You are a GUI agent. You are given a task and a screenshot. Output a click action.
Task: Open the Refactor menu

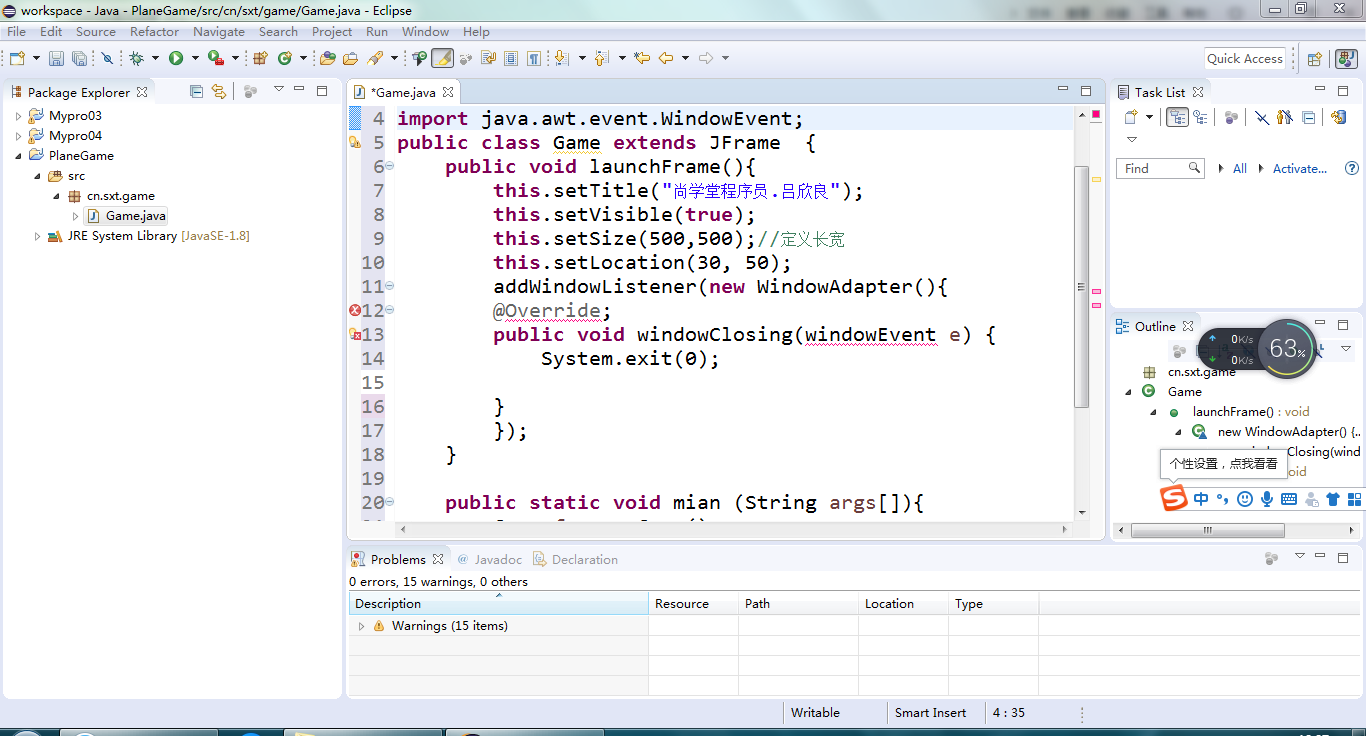pos(154,32)
